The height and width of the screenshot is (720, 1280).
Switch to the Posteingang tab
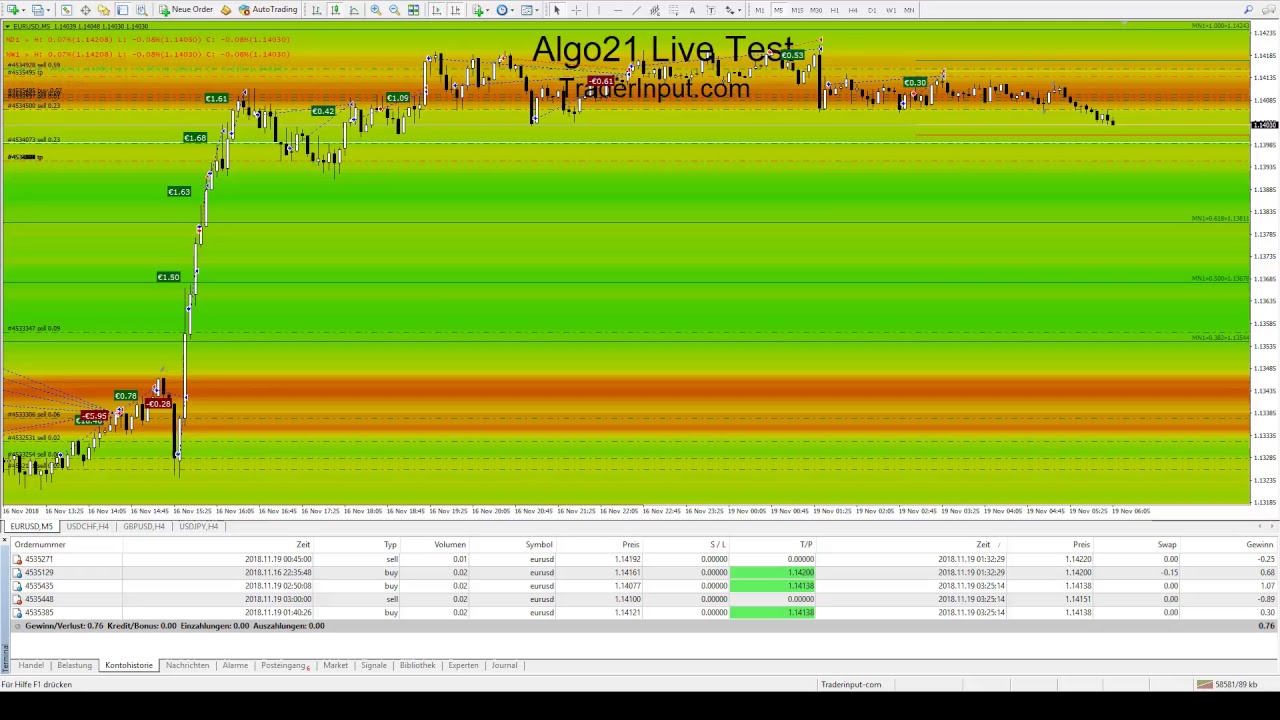pos(285,665)
